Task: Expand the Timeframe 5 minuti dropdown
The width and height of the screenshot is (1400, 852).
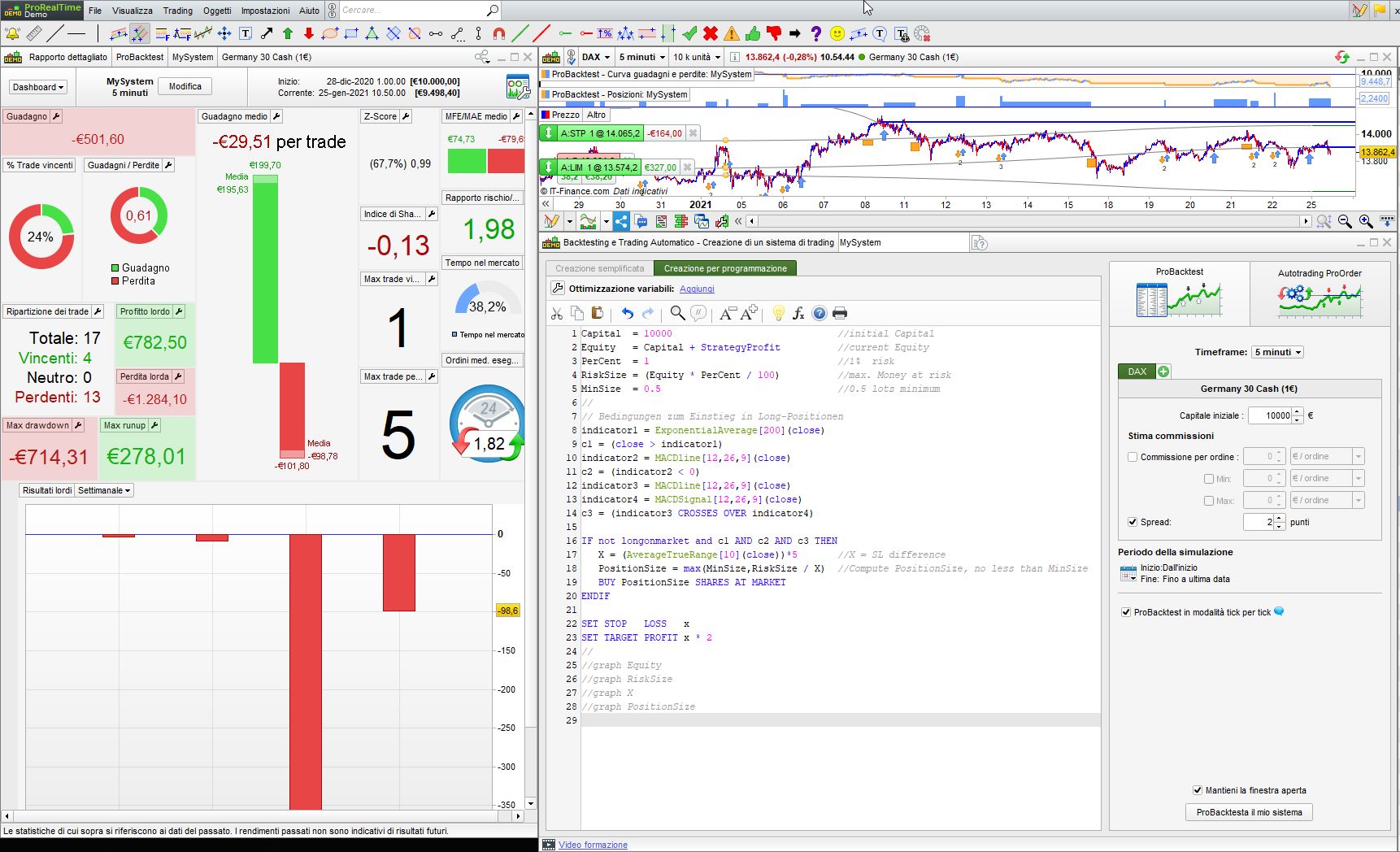Action: pos(1277,352)
